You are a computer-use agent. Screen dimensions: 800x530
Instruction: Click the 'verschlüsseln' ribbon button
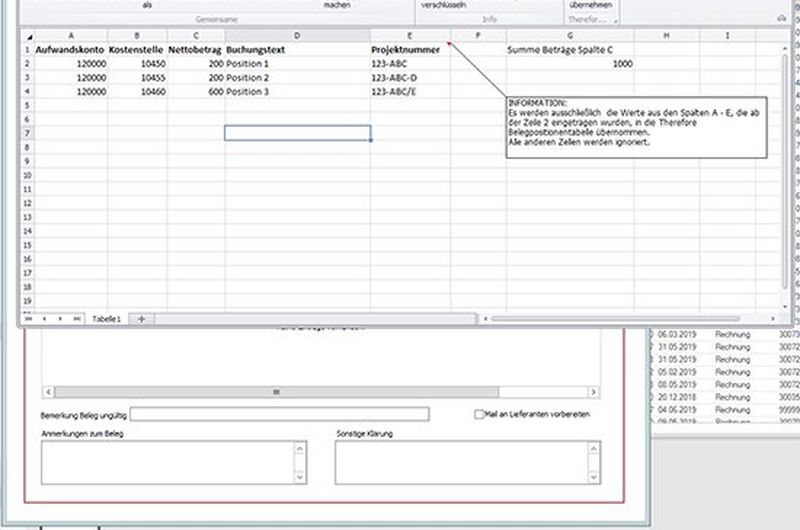pyautogui.click(x=443, y=5)
